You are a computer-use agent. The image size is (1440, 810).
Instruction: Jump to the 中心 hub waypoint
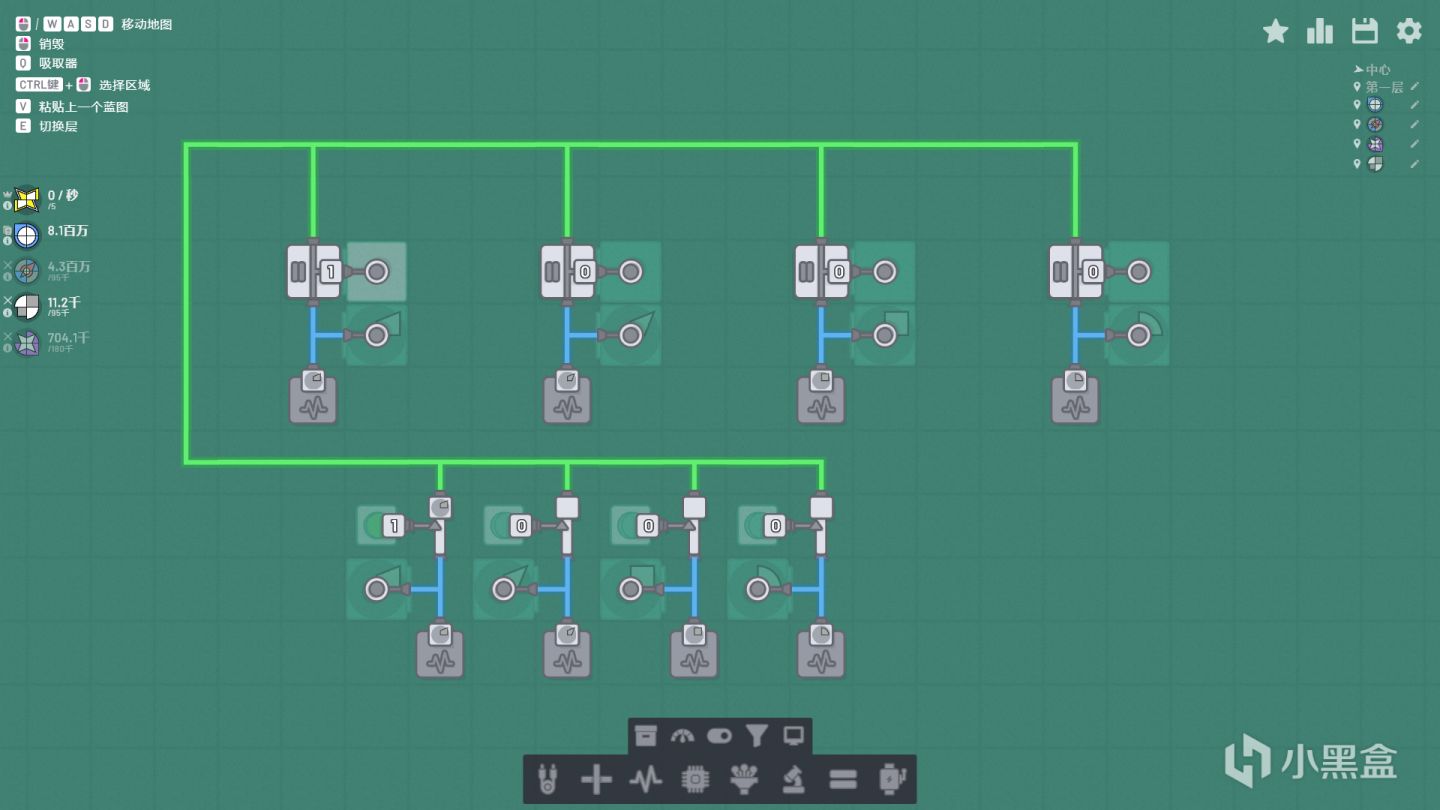point(1372,69)
